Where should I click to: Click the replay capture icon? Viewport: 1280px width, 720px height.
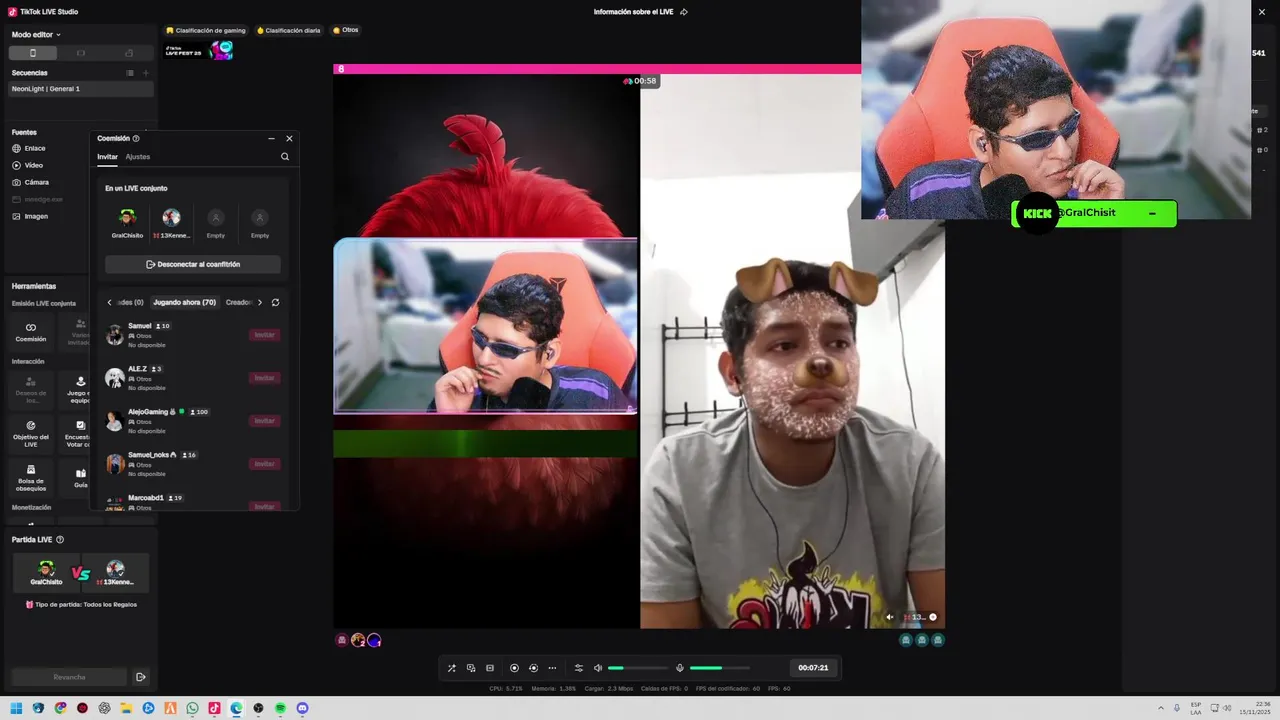coord(533,668)
